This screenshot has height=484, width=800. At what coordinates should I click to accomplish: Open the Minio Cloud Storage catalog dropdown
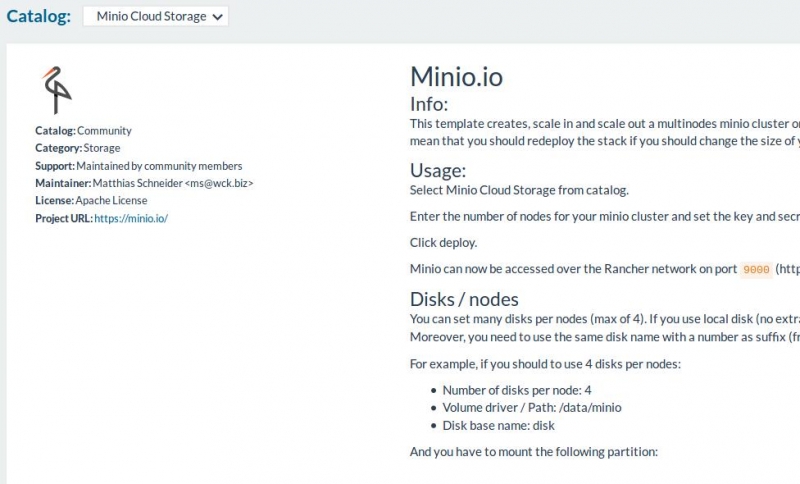[x=156, y=16]
